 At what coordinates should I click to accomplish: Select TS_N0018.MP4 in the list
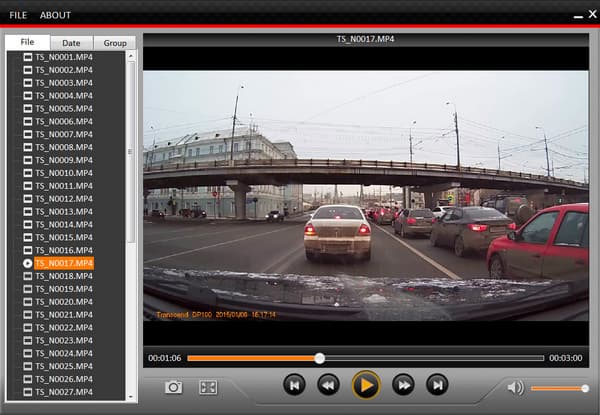[64, 276]
